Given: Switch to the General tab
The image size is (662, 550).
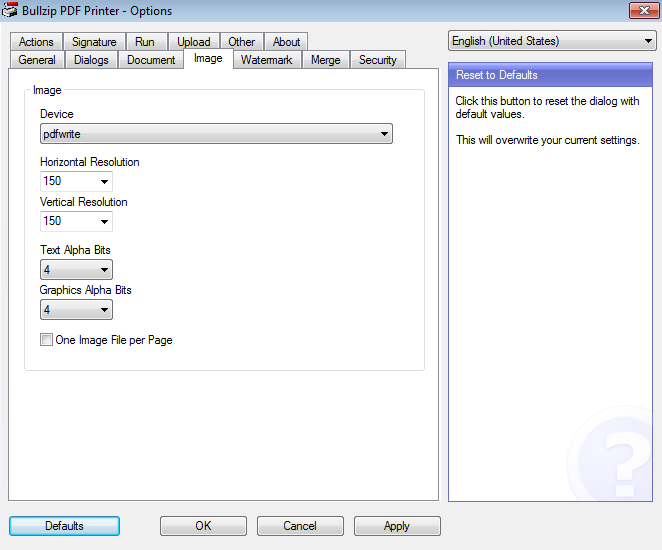Looking at the screenshot, I should 37,60.
